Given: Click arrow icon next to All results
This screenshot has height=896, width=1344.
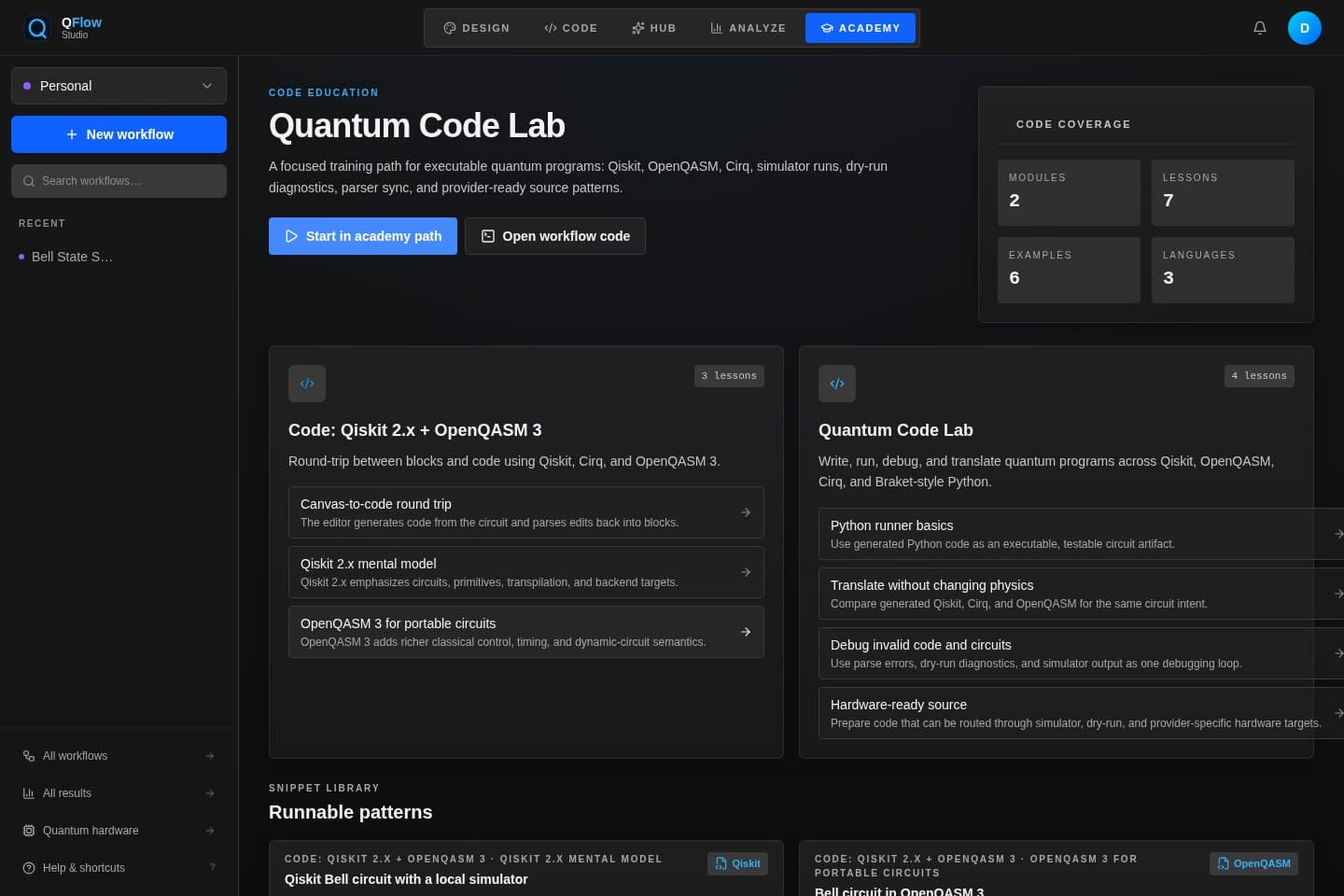Looking at the screenshot, I should pos(210,793).
